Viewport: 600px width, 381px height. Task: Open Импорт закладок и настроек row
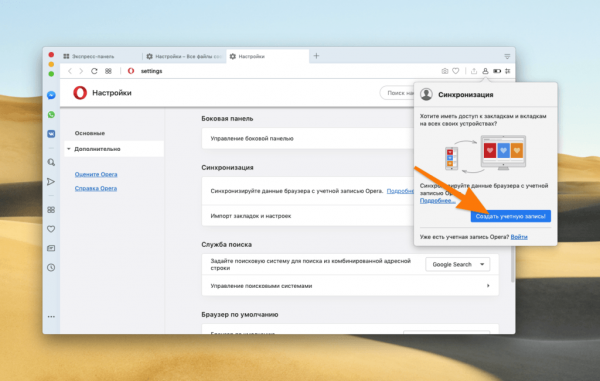308,216
